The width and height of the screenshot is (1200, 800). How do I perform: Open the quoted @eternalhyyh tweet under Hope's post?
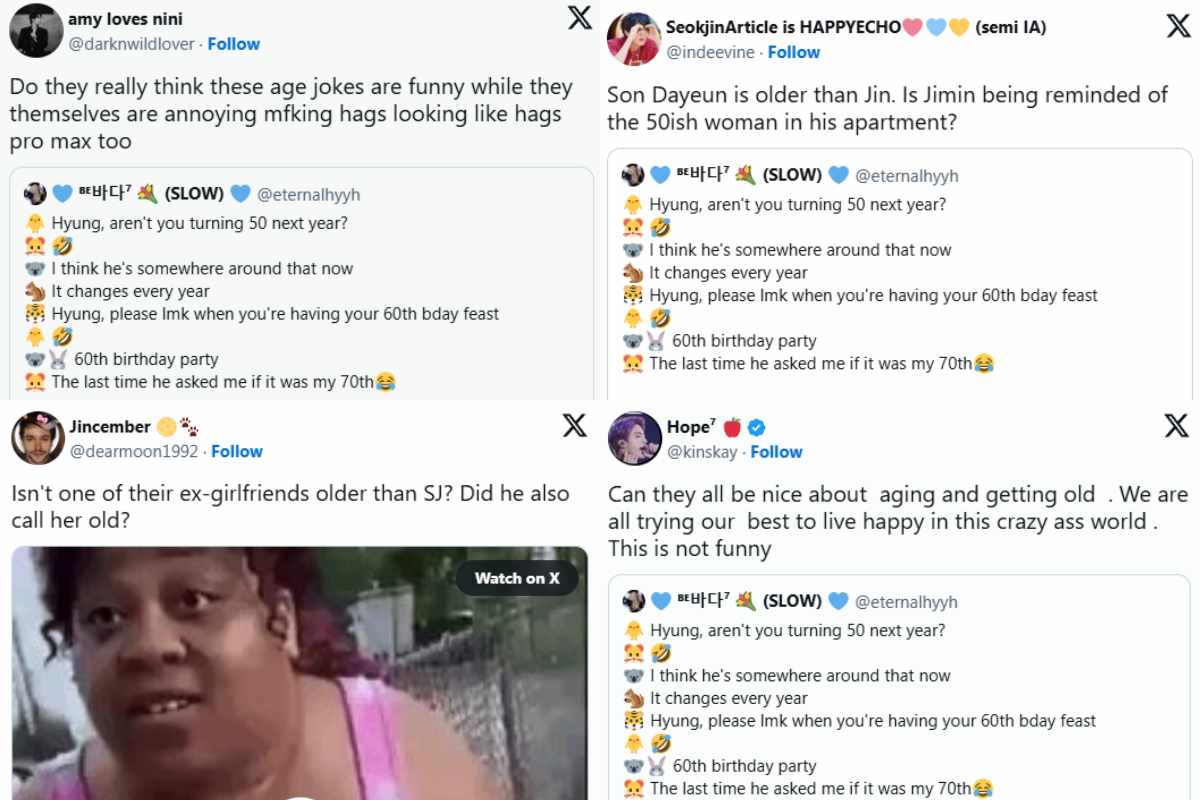(x=900, y=688)
